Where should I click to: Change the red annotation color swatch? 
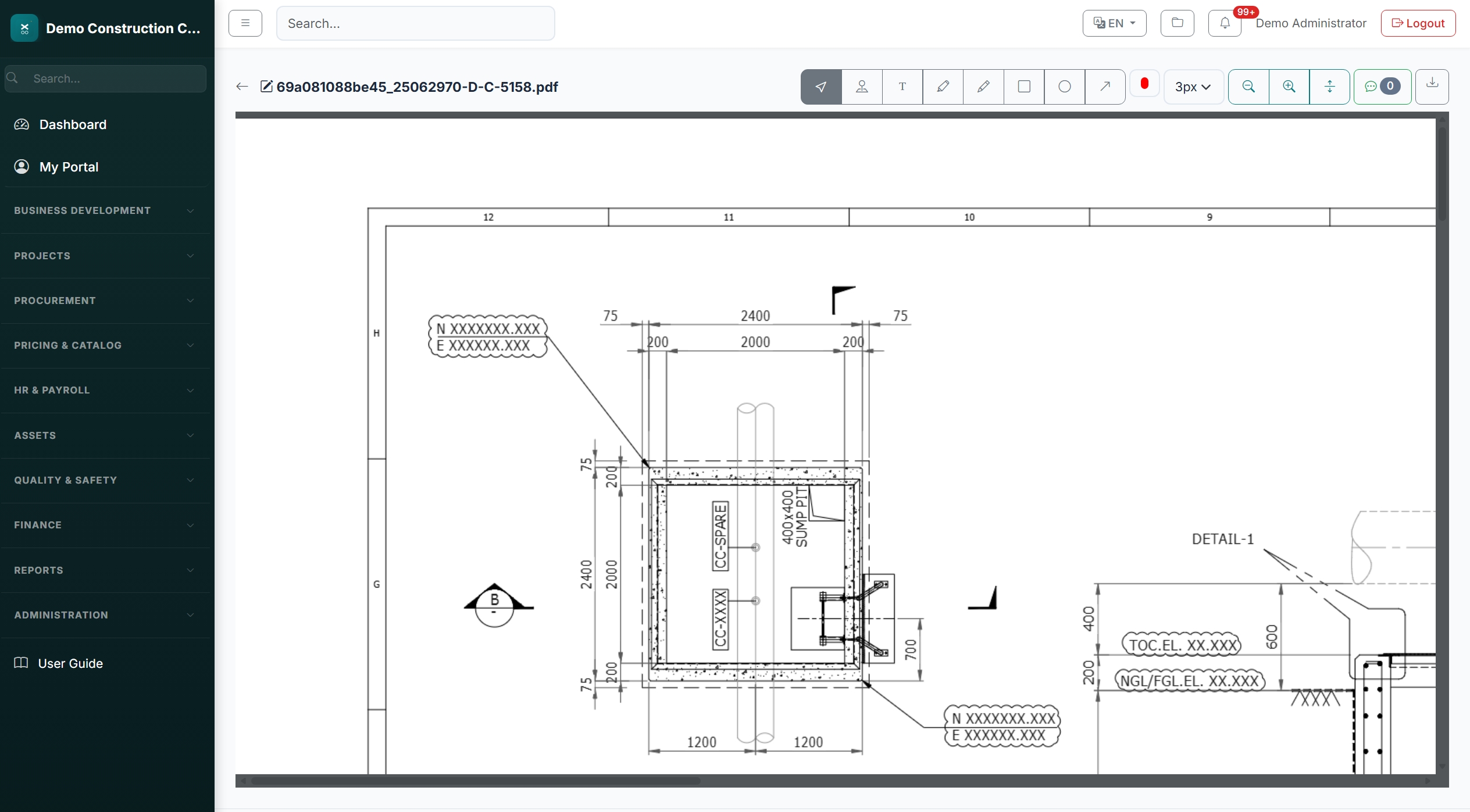click(1144, 84)
